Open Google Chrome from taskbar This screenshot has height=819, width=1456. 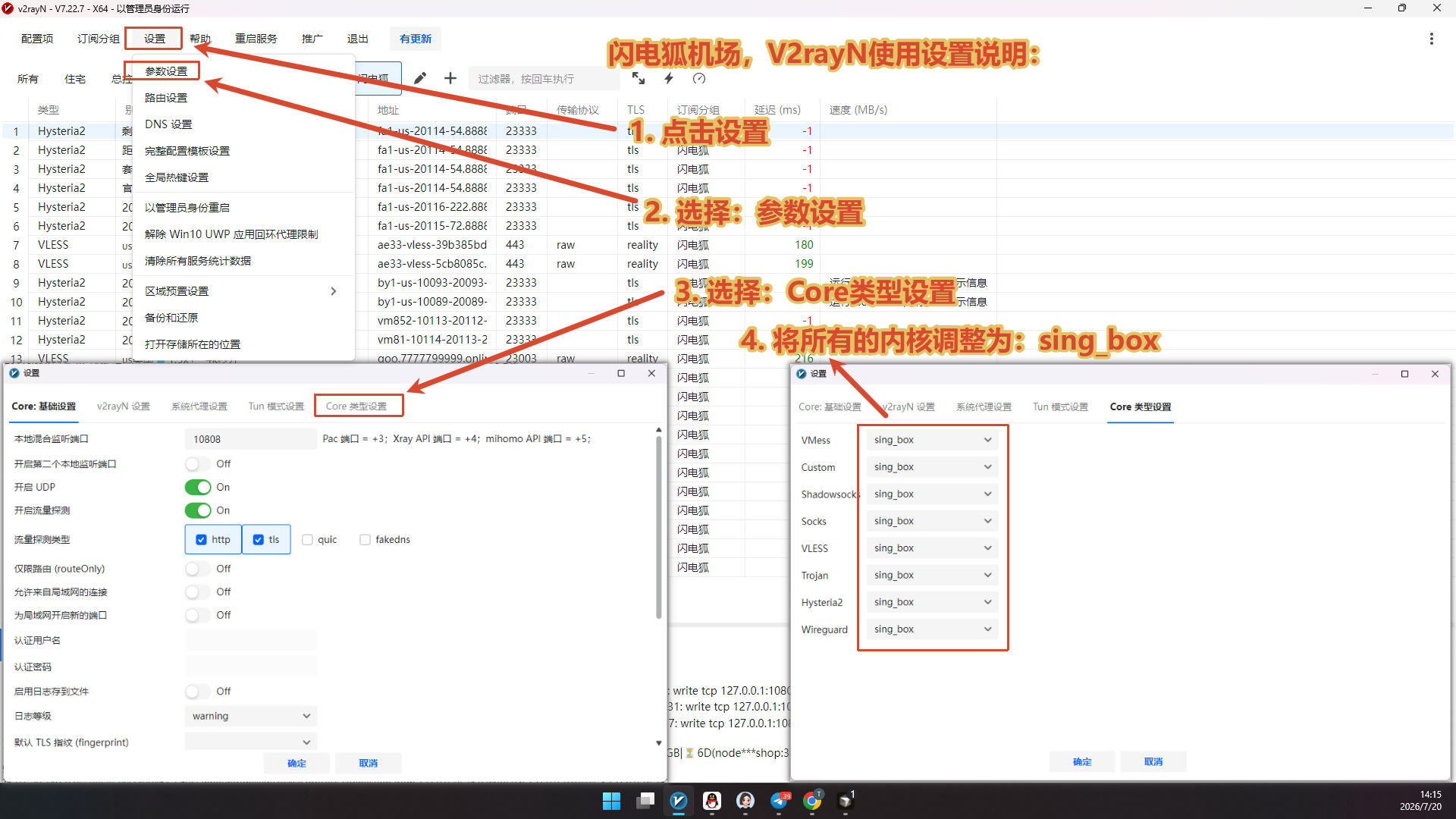812,801
